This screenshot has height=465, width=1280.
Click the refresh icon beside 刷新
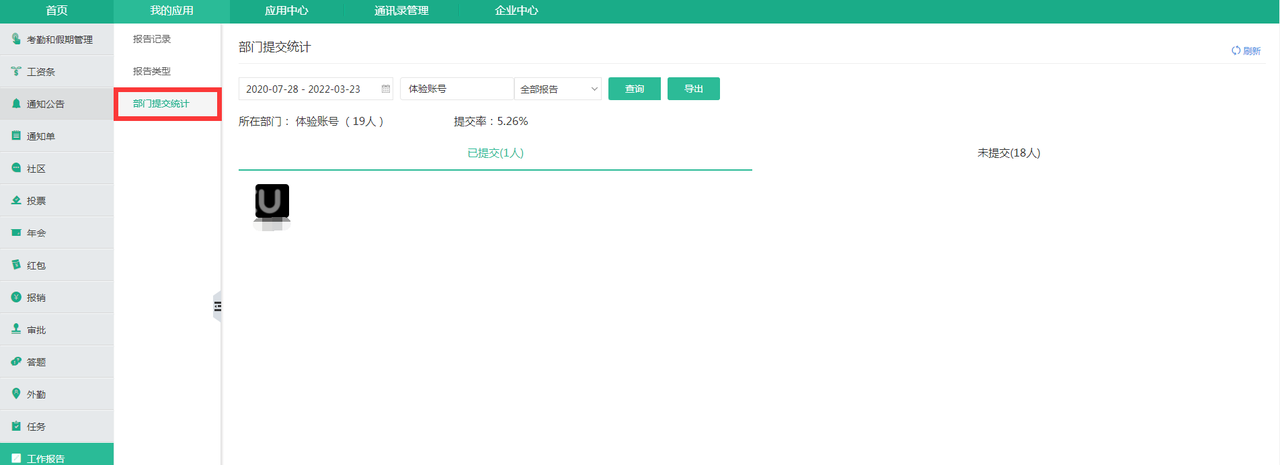(1236, 50)
